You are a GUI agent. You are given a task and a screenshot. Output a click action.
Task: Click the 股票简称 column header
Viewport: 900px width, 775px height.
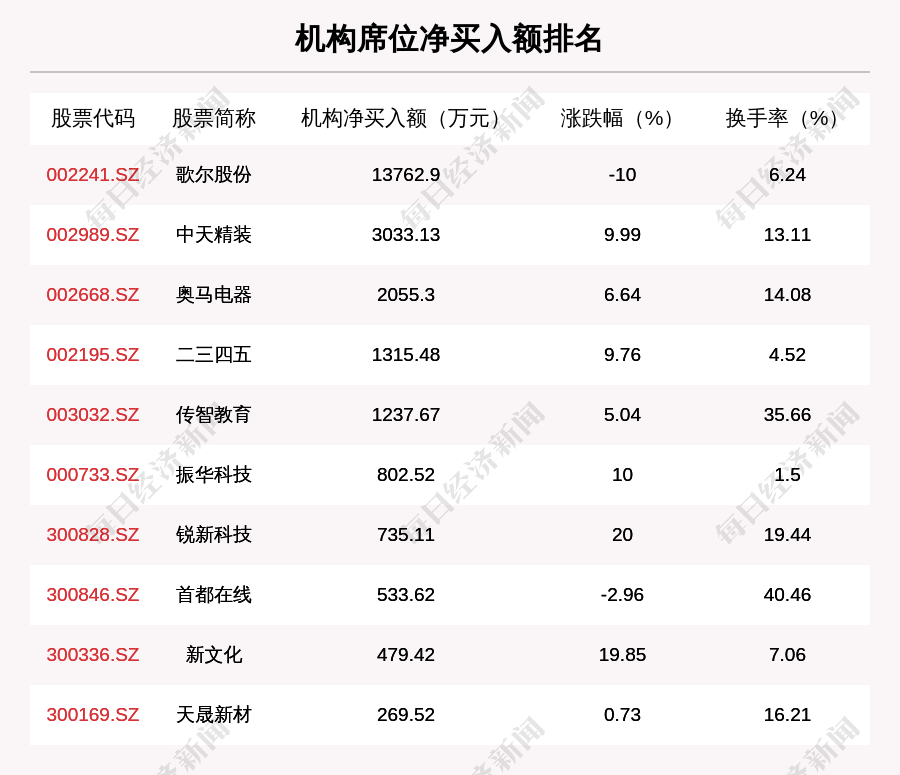[213, 118]
